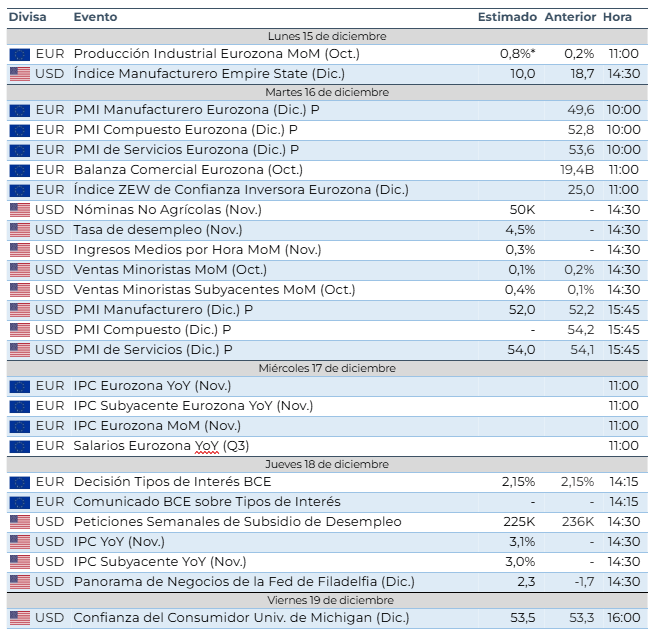Open the PMI Compuesto Eurozona (Dic.) P event
This screenshot has width=656, height=638.
[185, 130]
